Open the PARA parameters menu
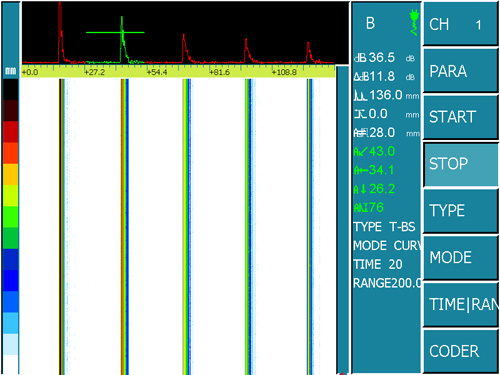The image size is (500, 375). coord(460,70)
